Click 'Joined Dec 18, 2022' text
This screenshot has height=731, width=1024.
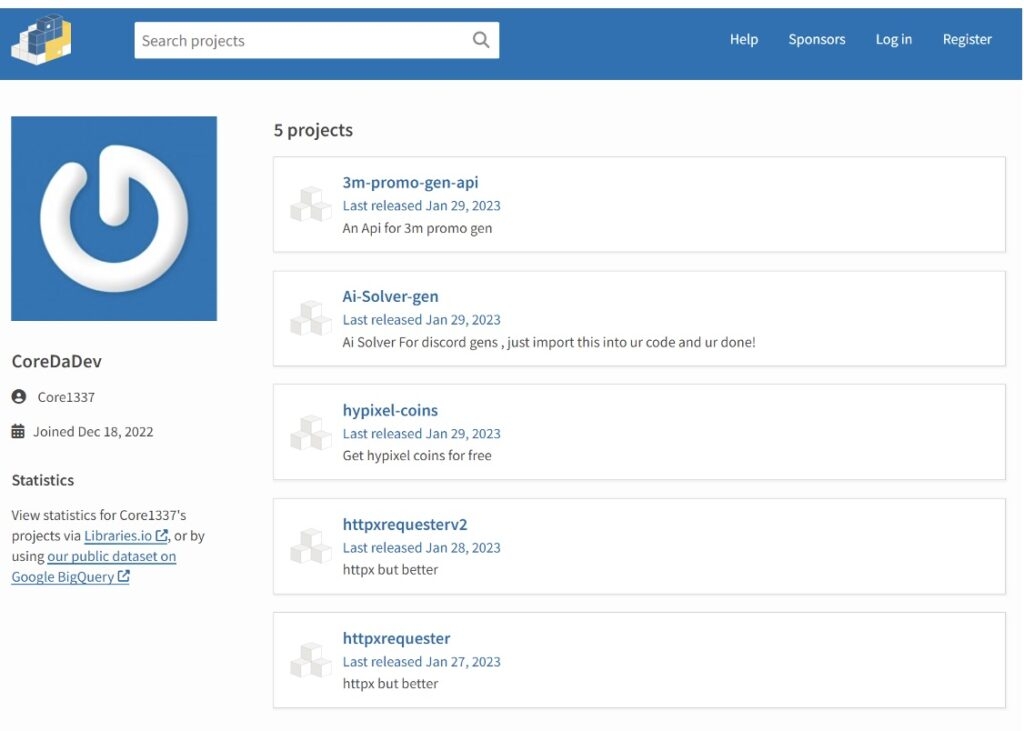(x=93, y=432)
